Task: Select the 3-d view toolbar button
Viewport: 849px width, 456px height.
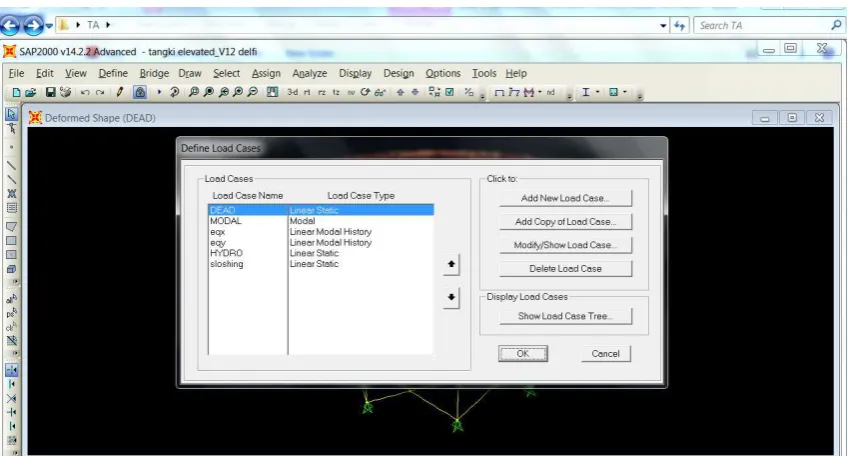Action: [292, 93]
